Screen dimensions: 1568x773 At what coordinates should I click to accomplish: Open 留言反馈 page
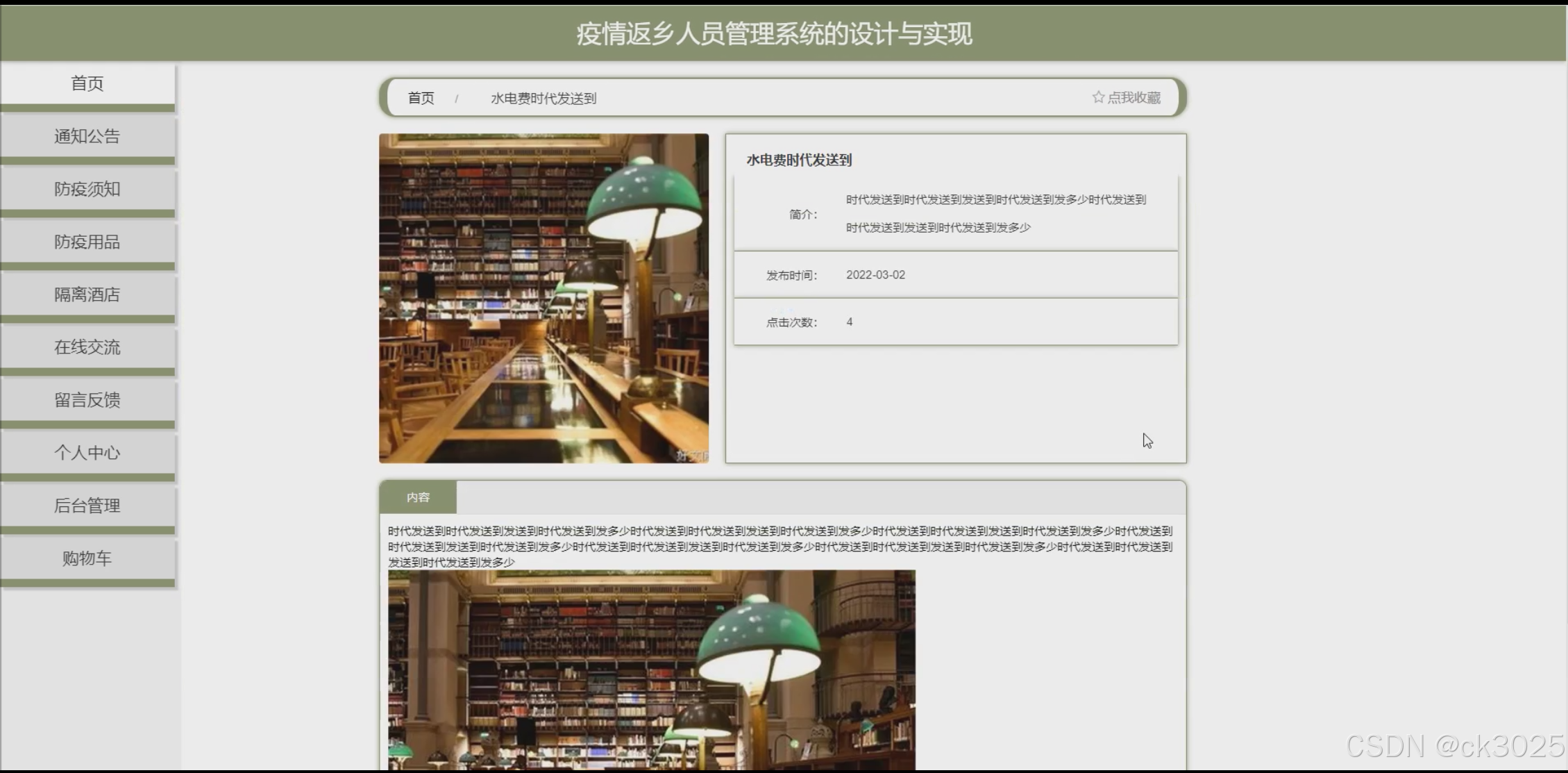pyautogui.click(x=87, y=400)
